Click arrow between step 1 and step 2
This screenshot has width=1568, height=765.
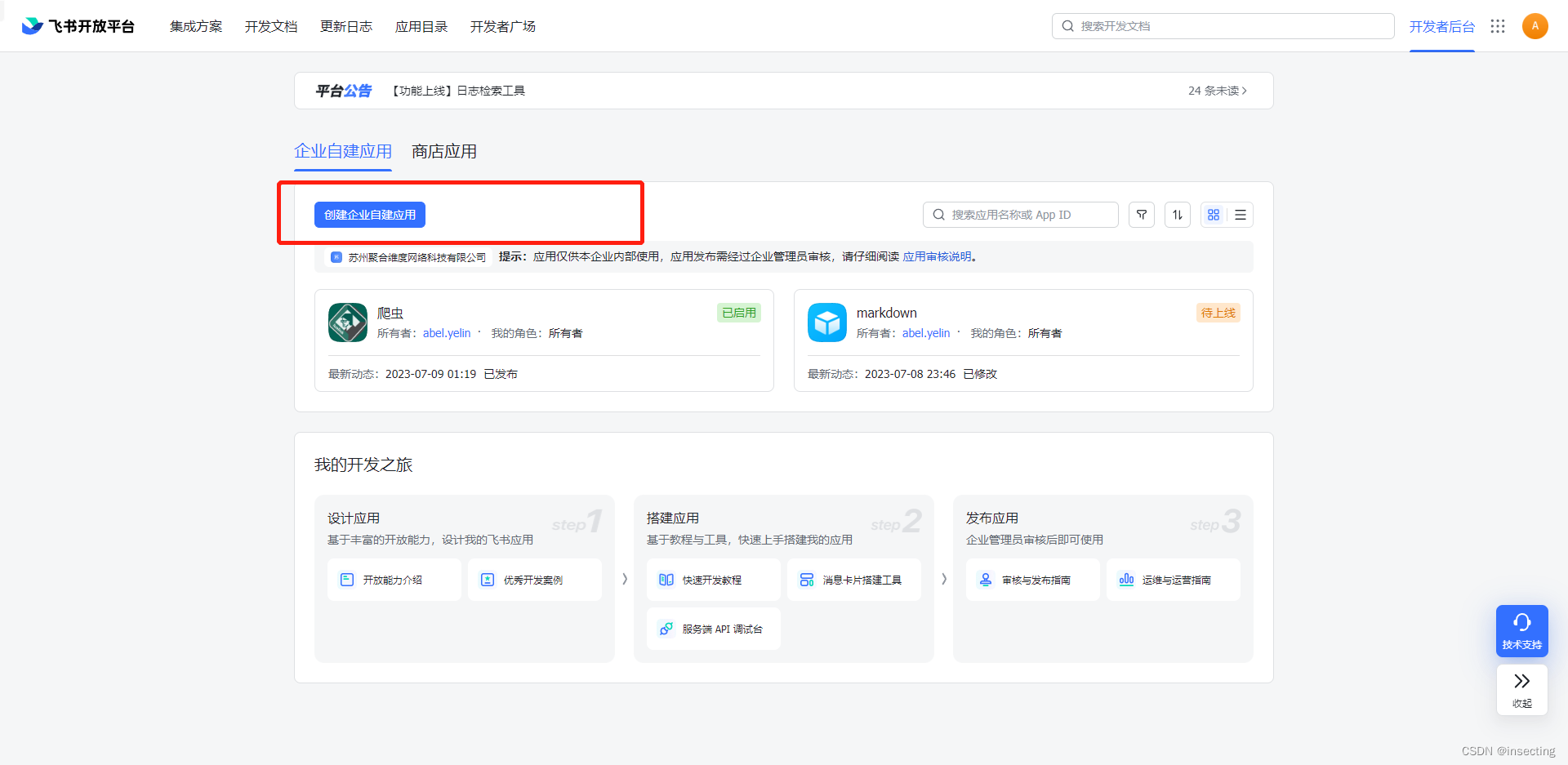[x=625, y=579]
